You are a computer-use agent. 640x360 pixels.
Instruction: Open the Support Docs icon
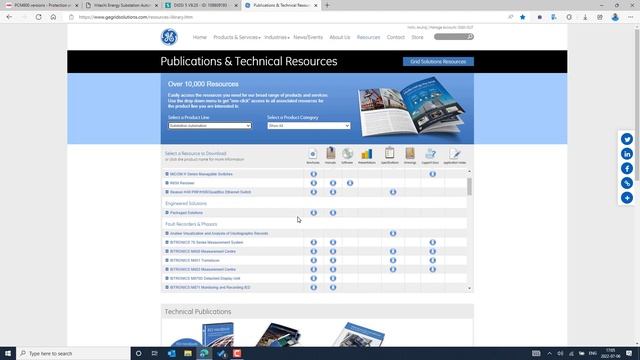pos(430,153)
